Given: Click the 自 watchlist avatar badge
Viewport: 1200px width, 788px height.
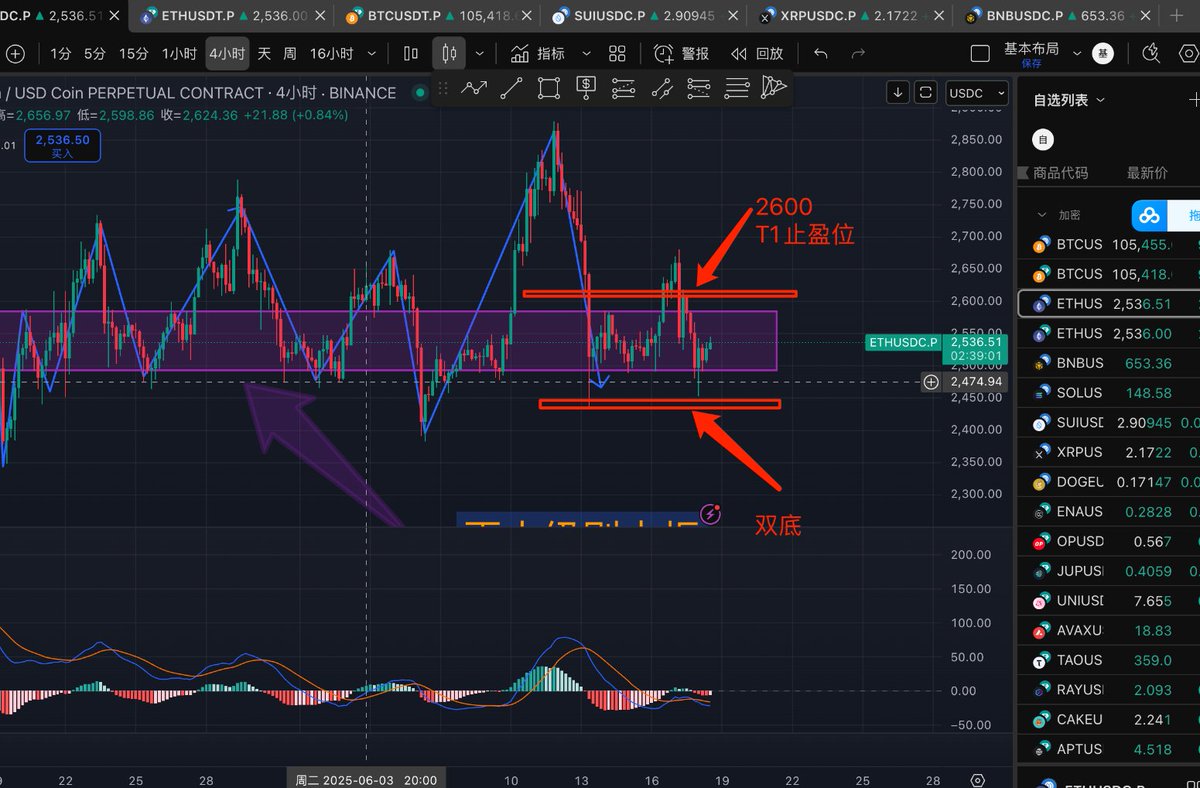Looking at the screenshot, I should coord(1043,140).
